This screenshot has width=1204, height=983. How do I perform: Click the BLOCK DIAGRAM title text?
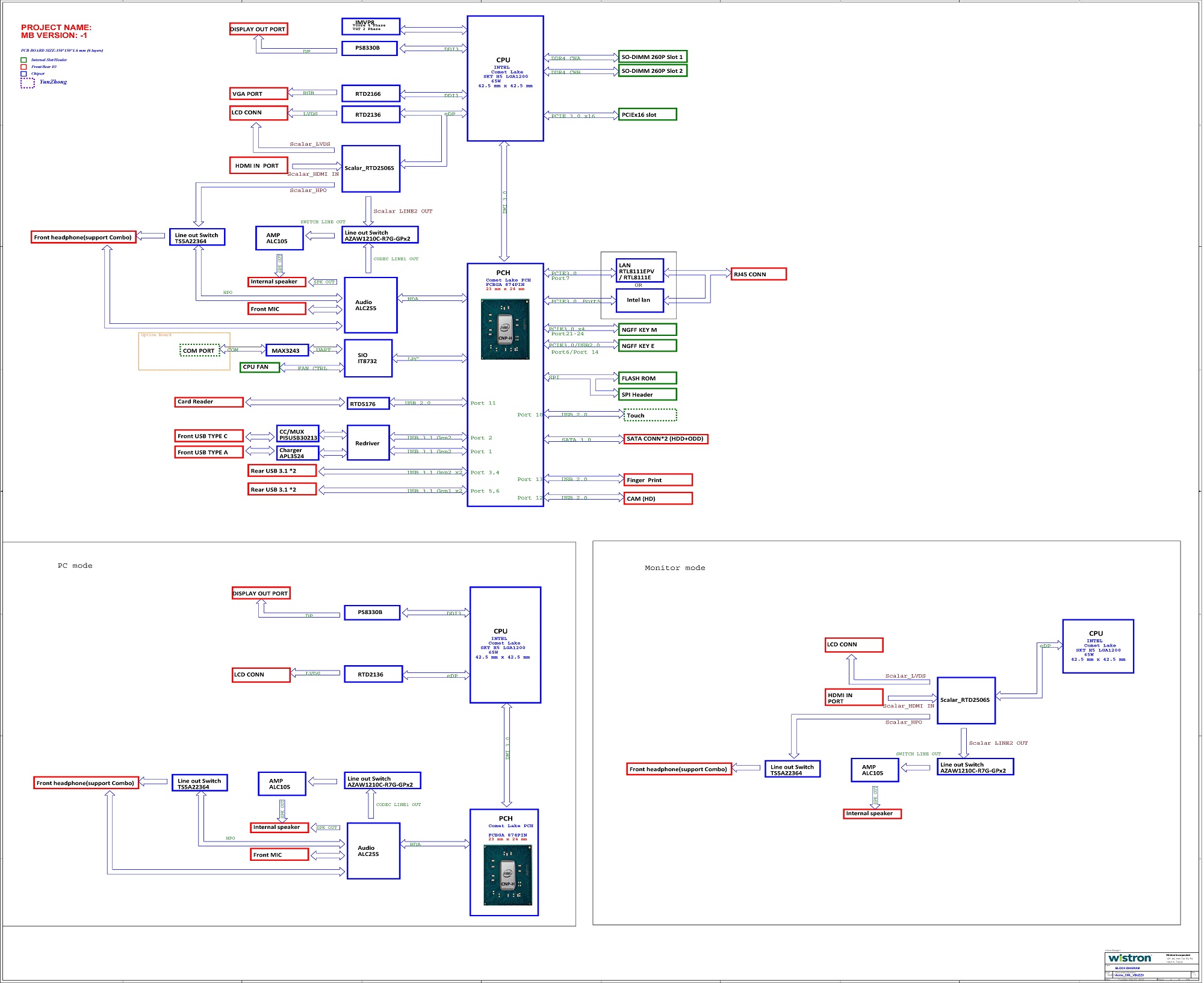coord(1127,969)
